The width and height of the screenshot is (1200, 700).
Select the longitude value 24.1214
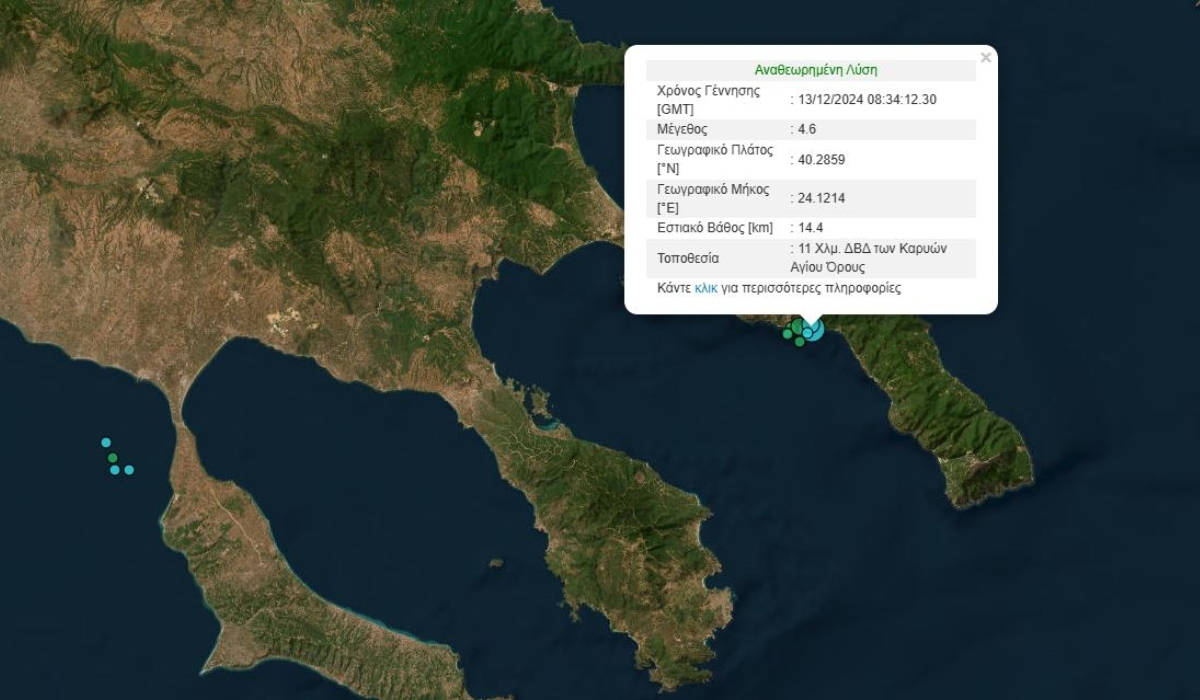click(x=821, y=198)
